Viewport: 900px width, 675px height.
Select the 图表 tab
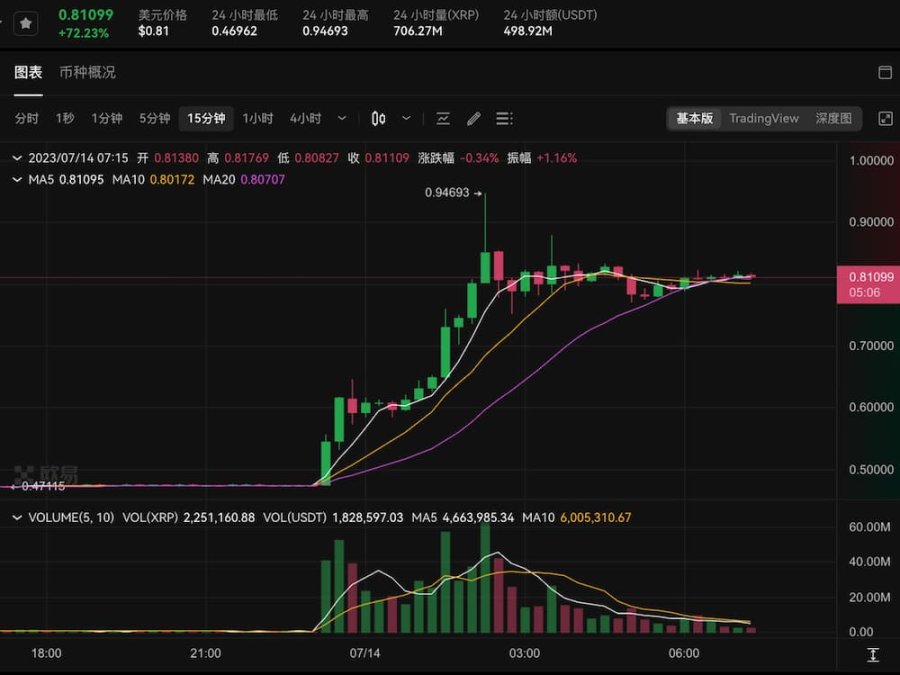coord(28,72)
